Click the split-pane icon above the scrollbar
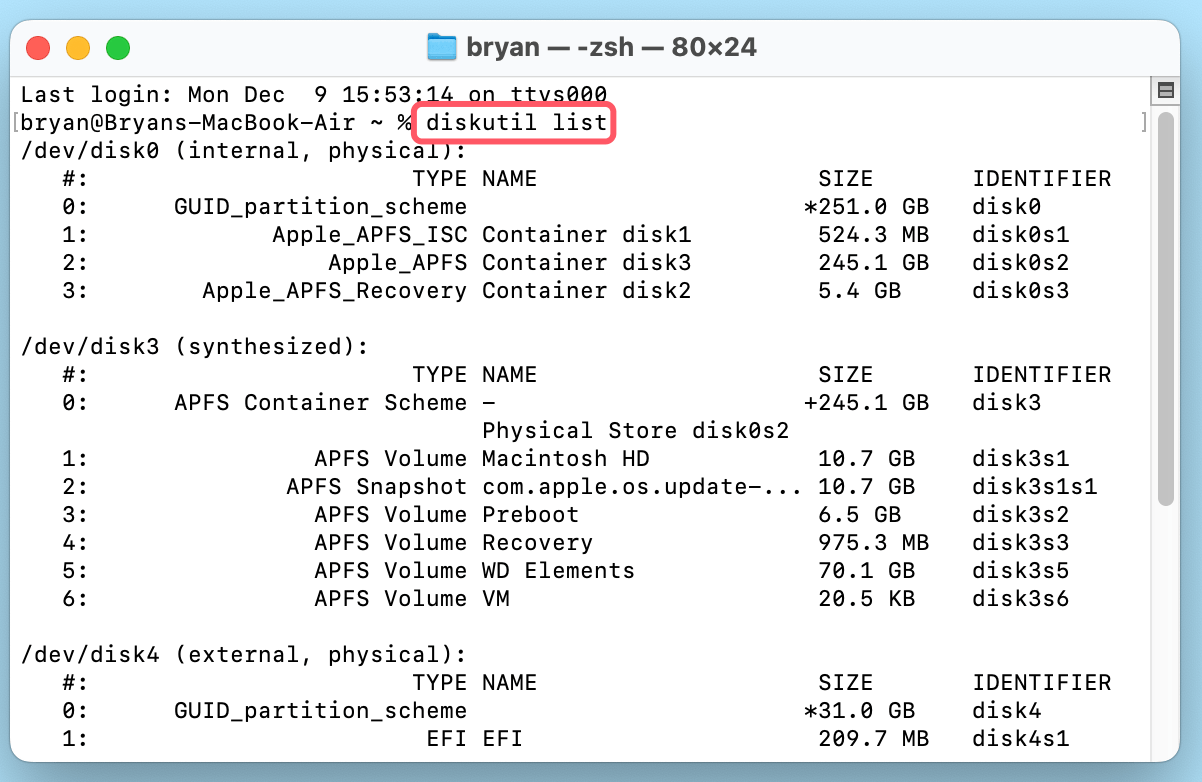1202x782 pixels. click(1165, 90)
